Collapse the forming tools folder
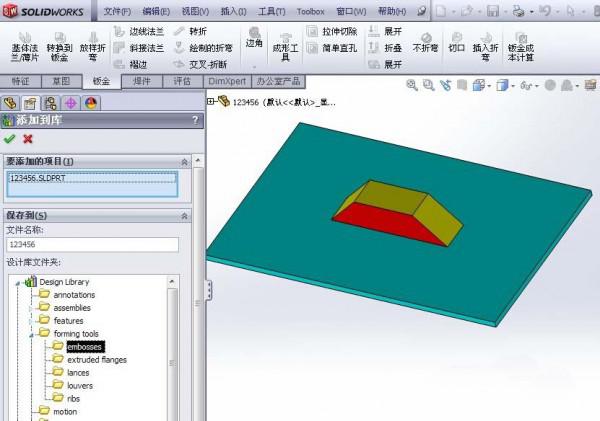 (x=31, y=335)
